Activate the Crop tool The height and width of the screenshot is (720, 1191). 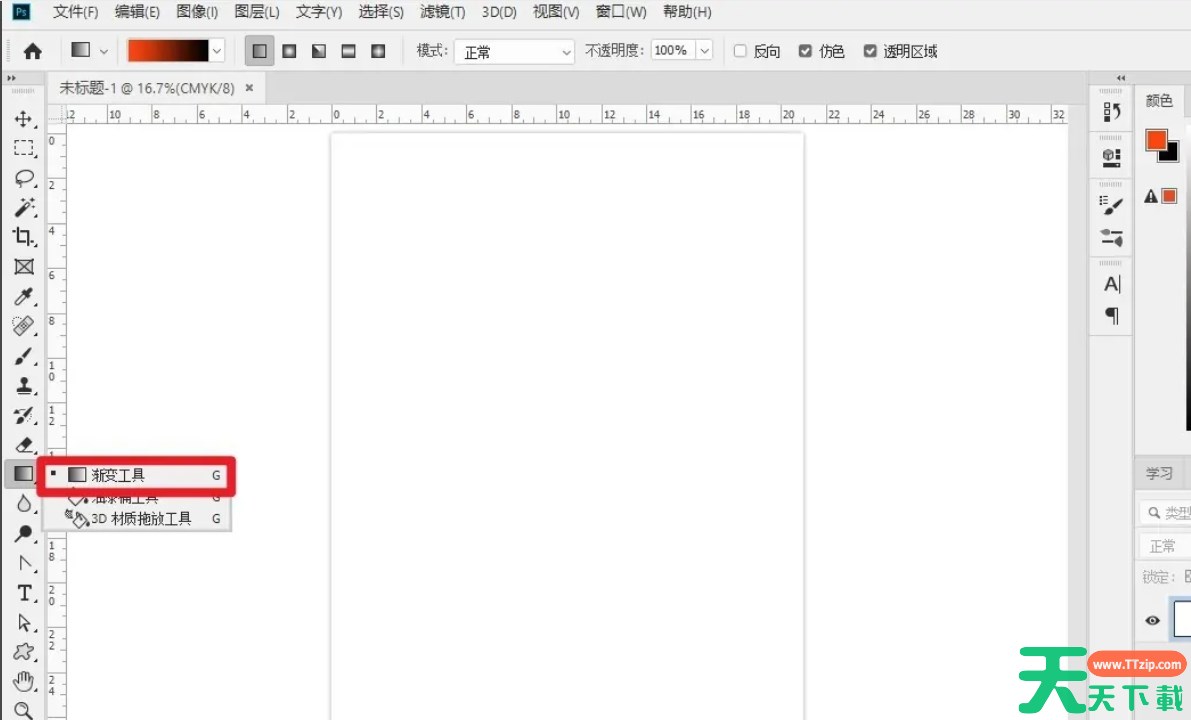tap(23, 237)
